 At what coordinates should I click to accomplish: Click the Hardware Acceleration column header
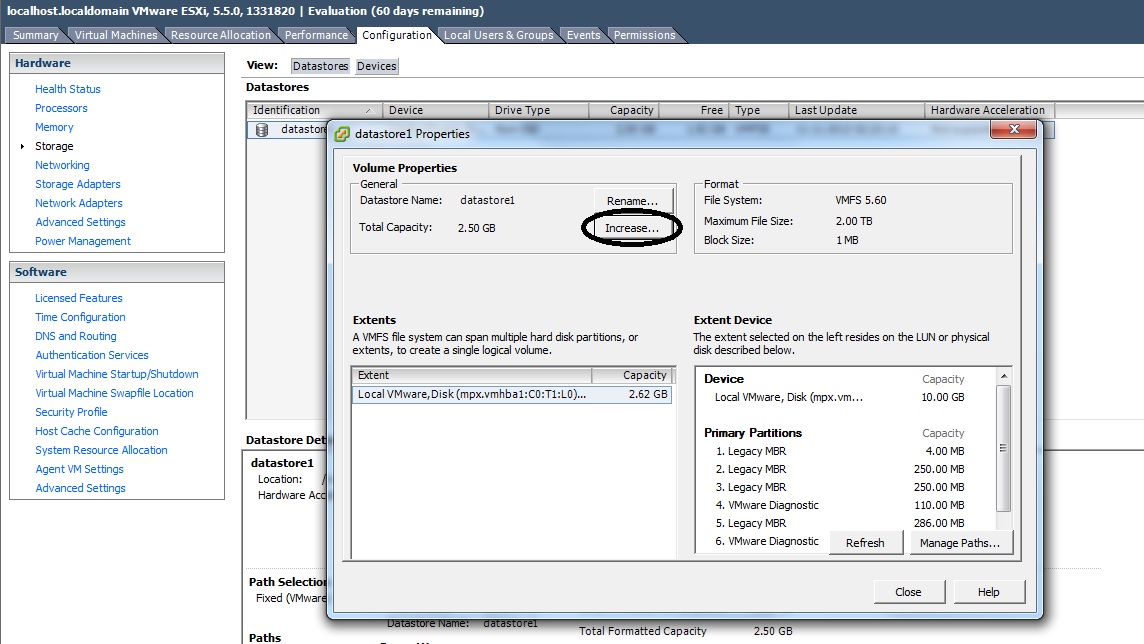point(989,110)
